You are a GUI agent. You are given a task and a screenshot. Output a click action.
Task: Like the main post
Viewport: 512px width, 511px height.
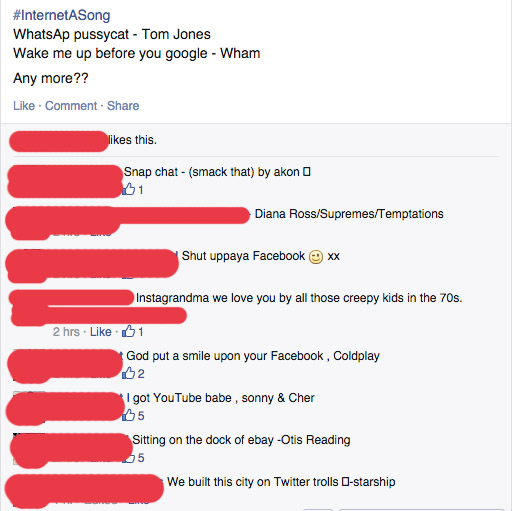pos(24,106)
